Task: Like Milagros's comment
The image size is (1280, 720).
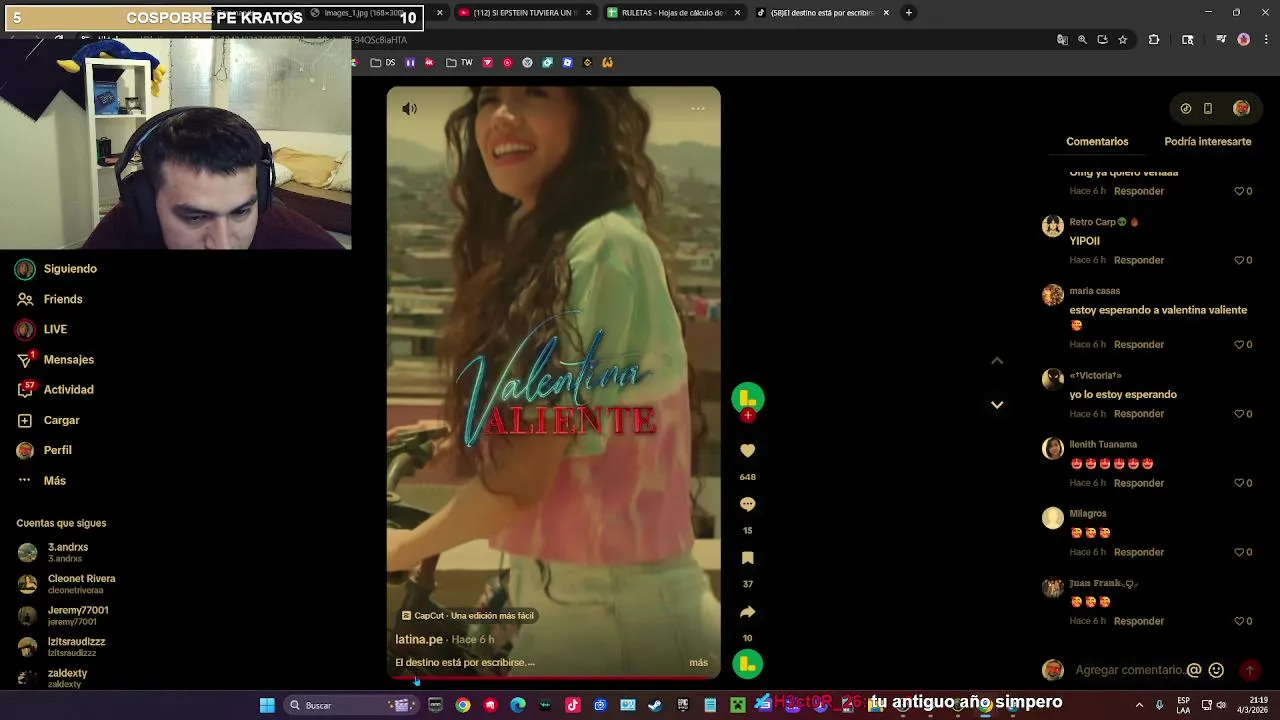Action: tap(1239, 552)
